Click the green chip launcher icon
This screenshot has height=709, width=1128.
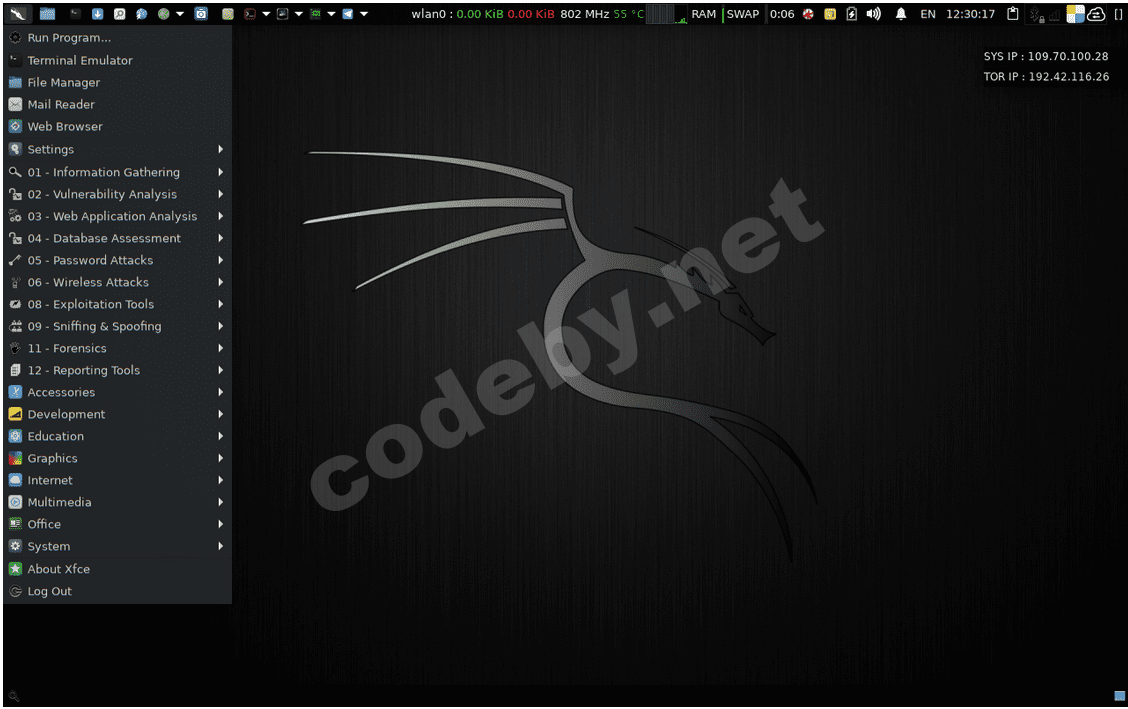(x=315, y=14)
